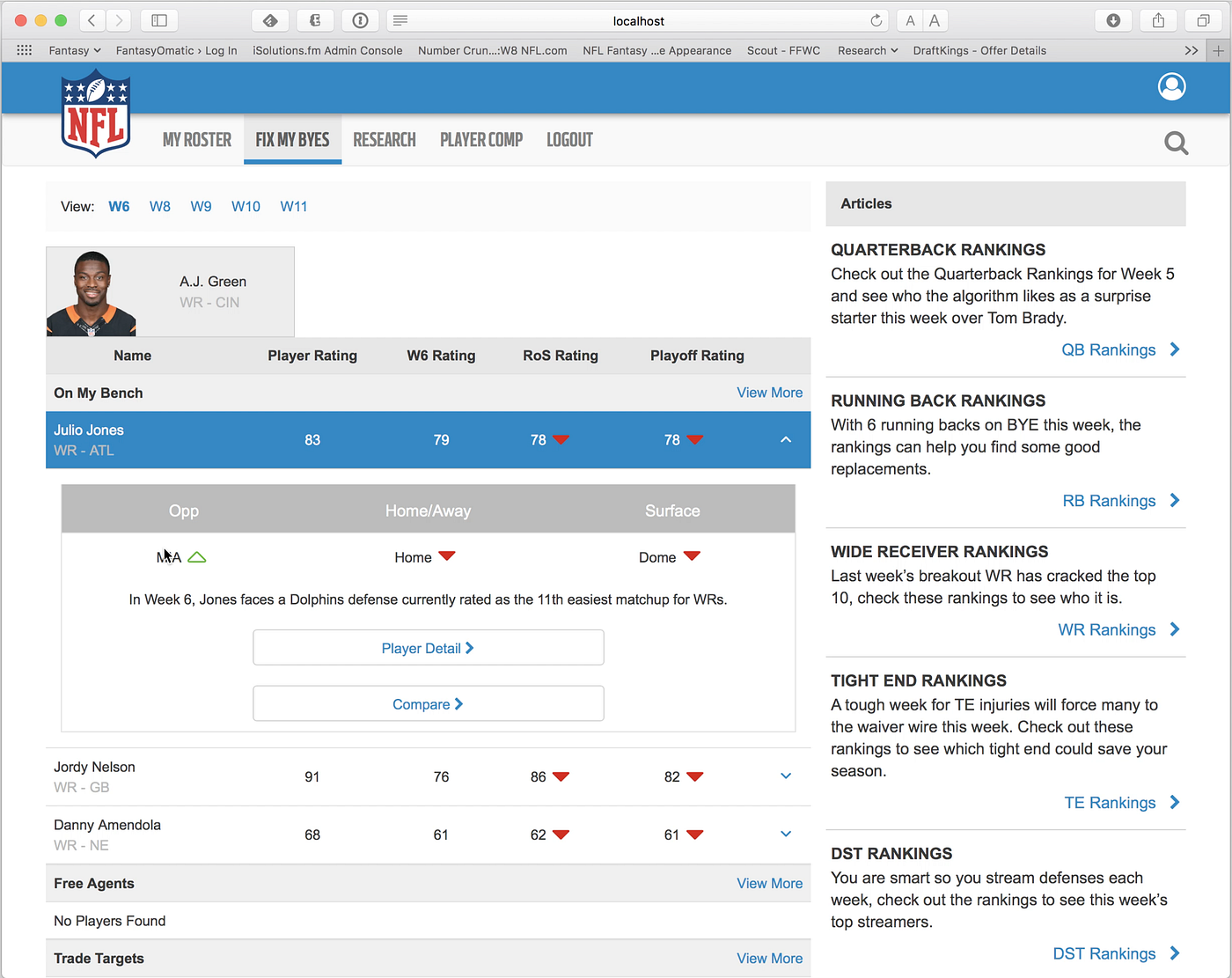This screenshot has width=1232, height=978.
Task: Open the DST Rankings link
Action: coord(1116,953)
